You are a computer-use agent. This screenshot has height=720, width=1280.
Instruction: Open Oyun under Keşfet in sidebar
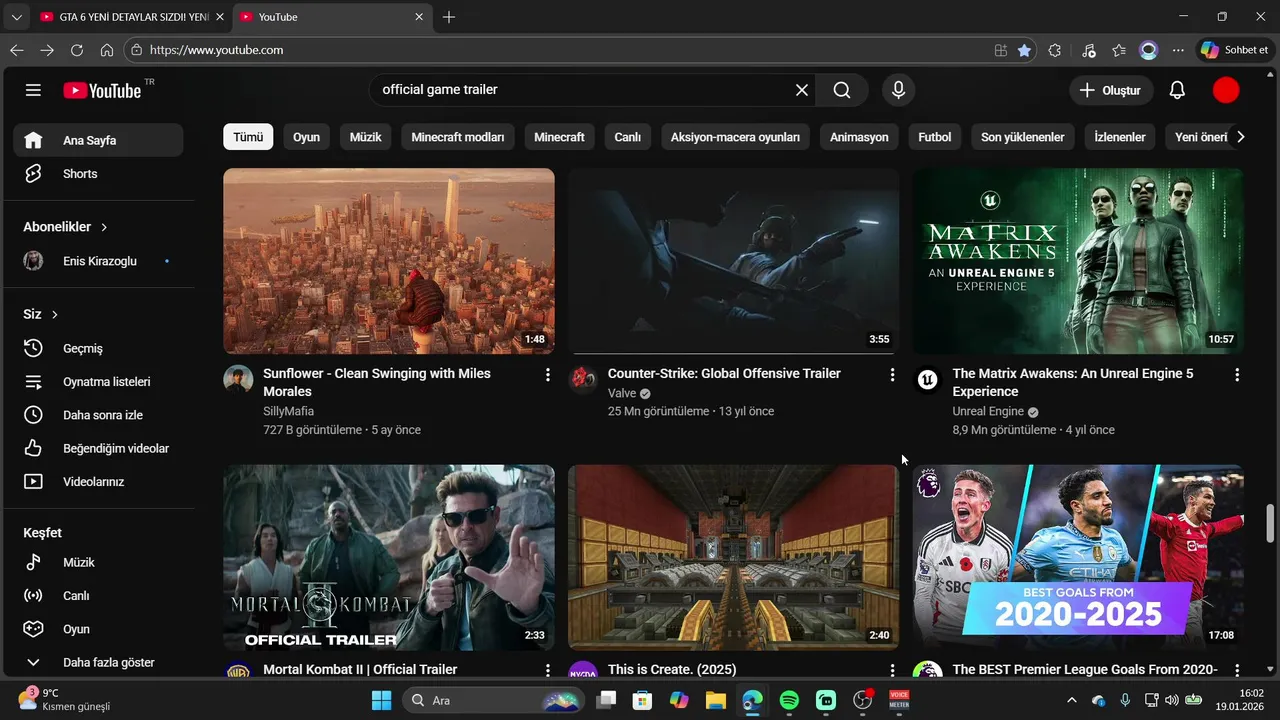98,629
